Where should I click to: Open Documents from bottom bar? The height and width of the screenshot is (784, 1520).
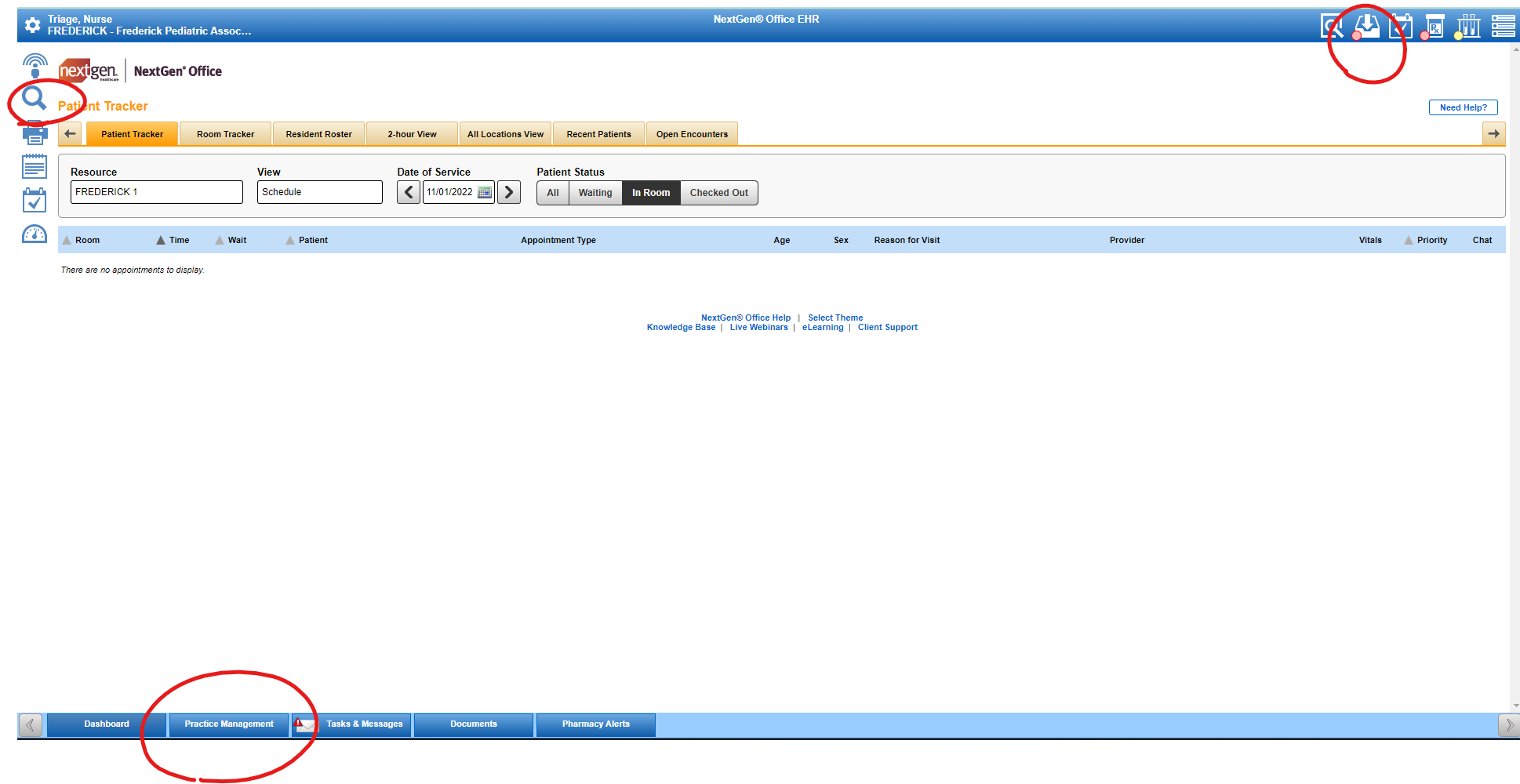(474, 724)
